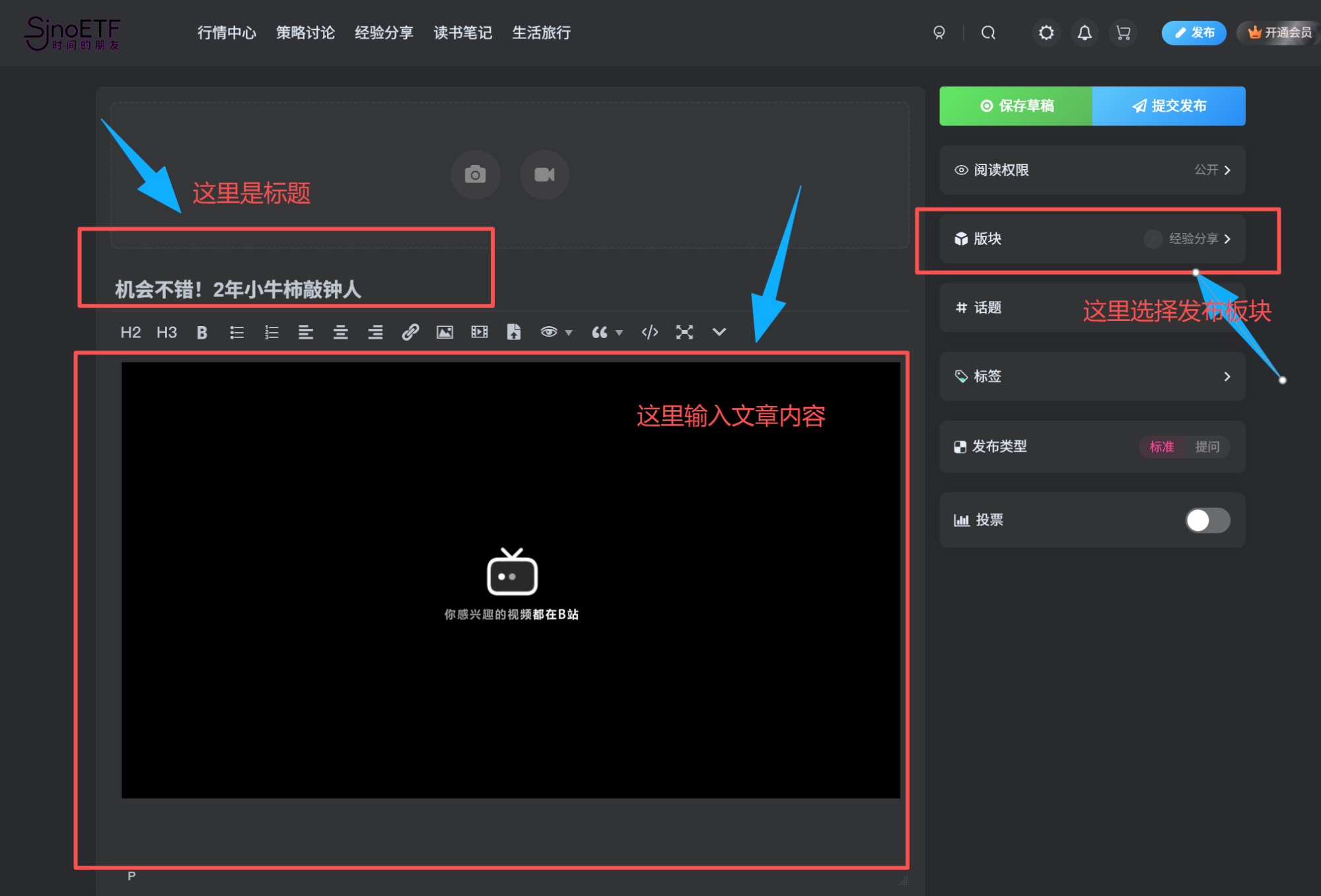
Task: Insert a hyperlink with the link icon
Action: (x=411, y=332)
